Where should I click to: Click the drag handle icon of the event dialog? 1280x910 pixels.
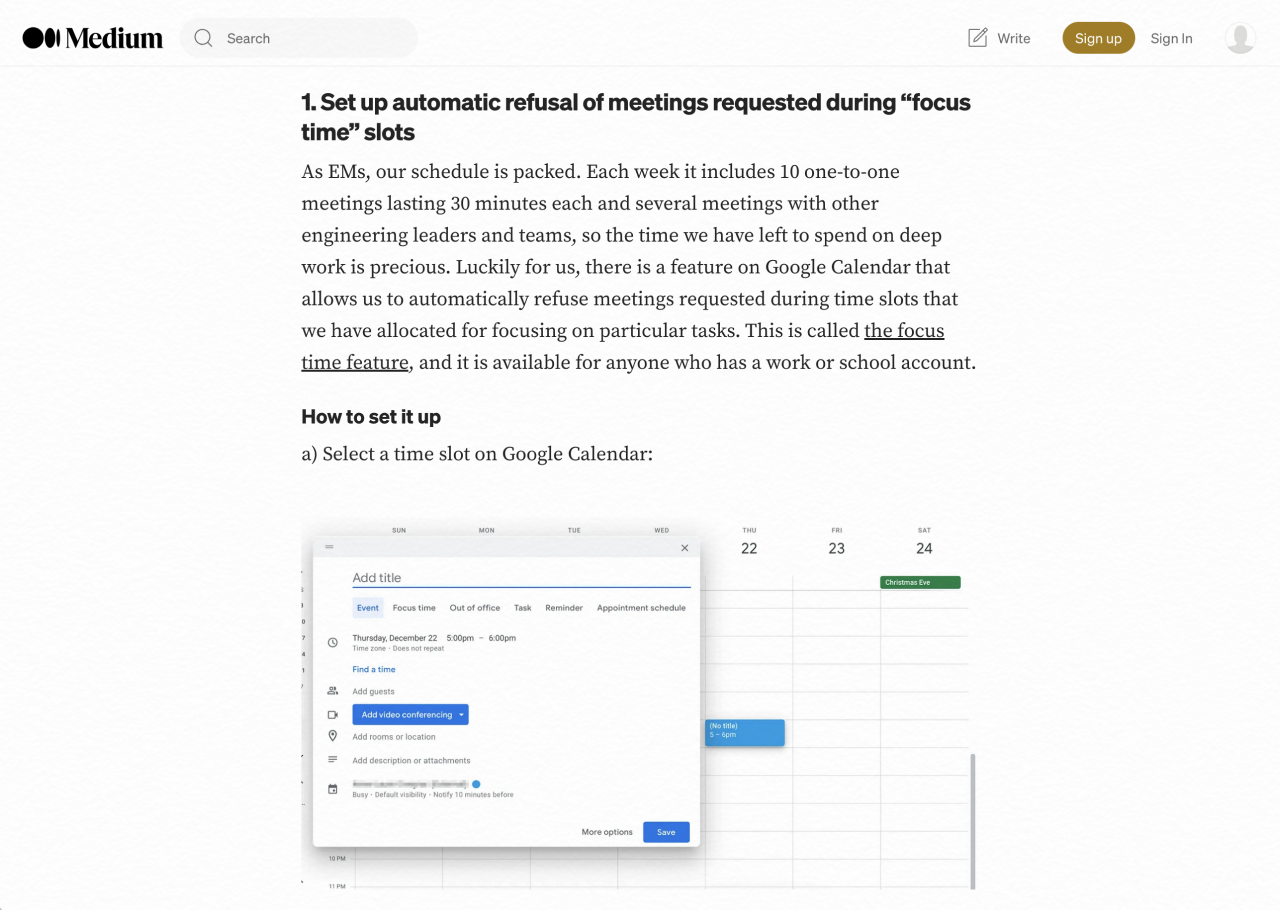coord(329,547)
